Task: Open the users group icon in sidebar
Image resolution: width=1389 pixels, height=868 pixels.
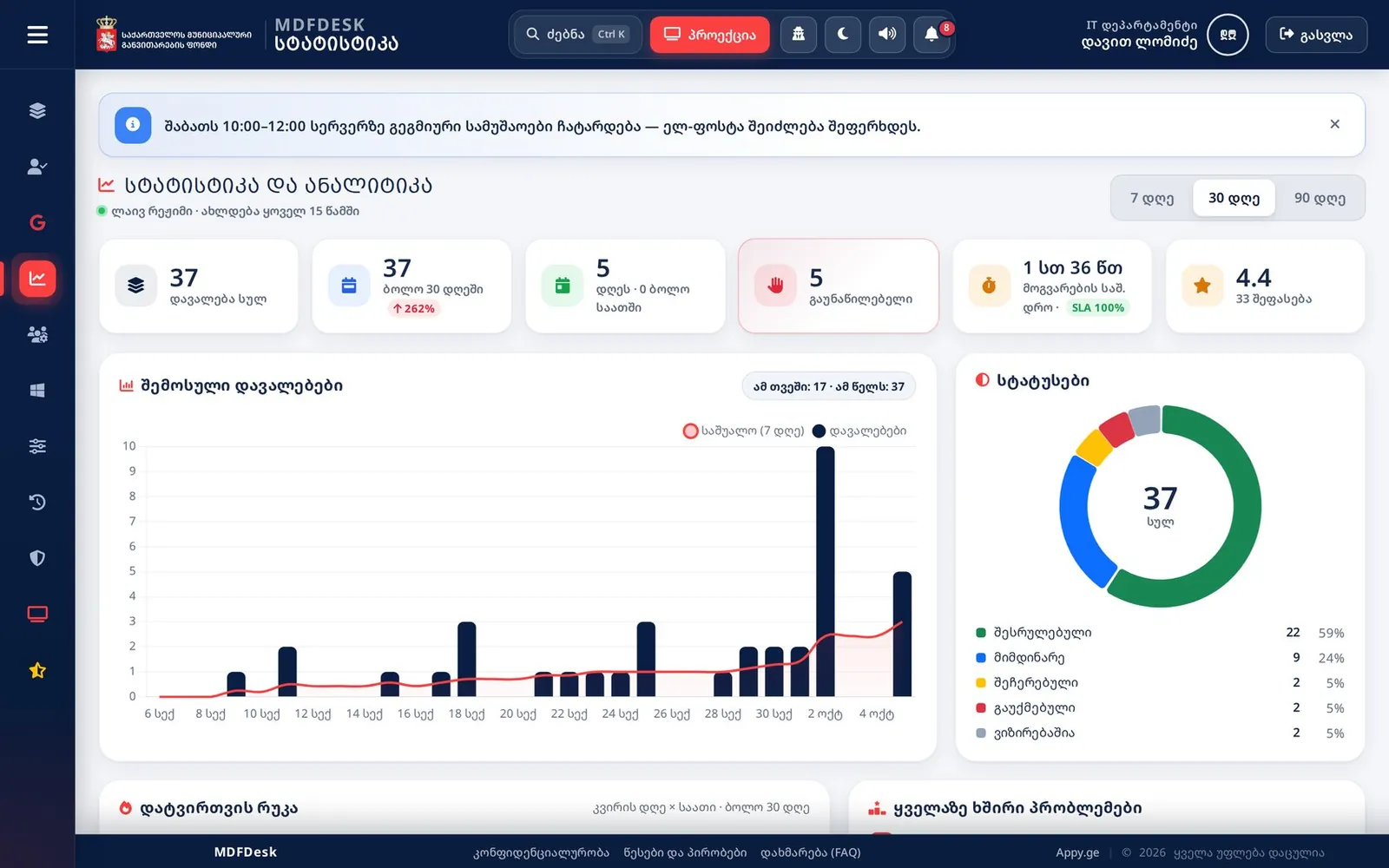Action: tap(37, 334)
